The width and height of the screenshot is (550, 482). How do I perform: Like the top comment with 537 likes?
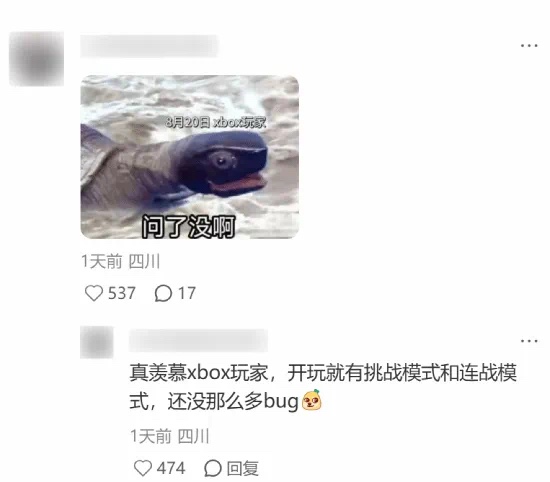94,293
